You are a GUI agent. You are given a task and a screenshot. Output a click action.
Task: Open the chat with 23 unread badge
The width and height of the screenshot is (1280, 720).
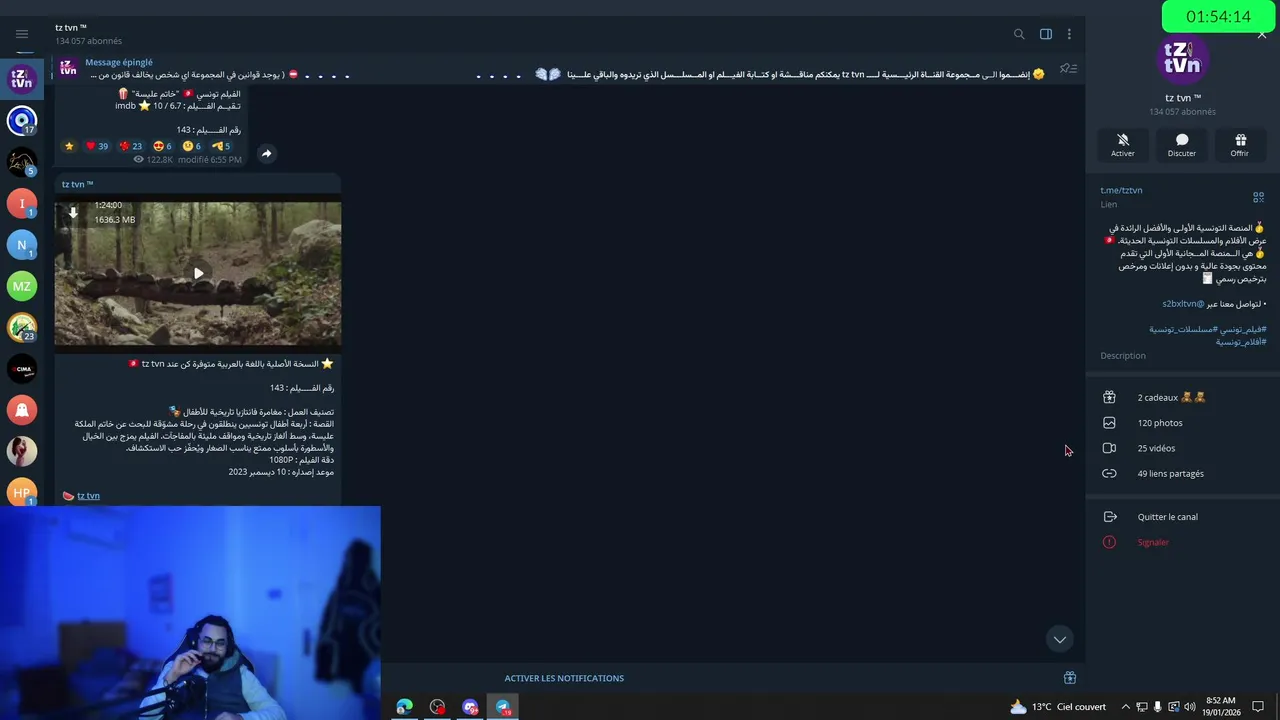tap(22, 327)
